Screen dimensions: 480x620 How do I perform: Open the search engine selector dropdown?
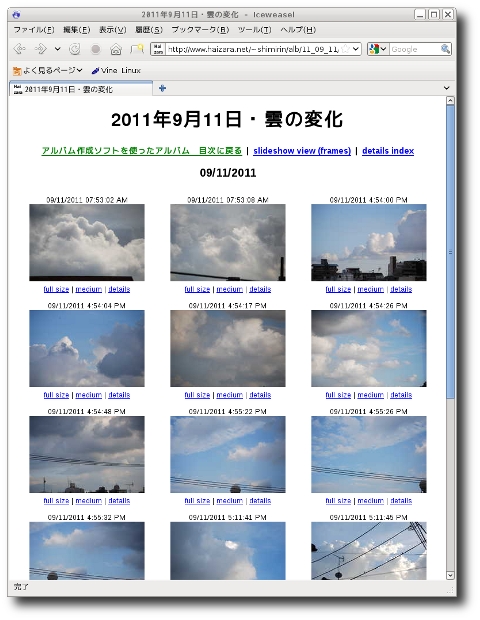click(x=378, y=49)
